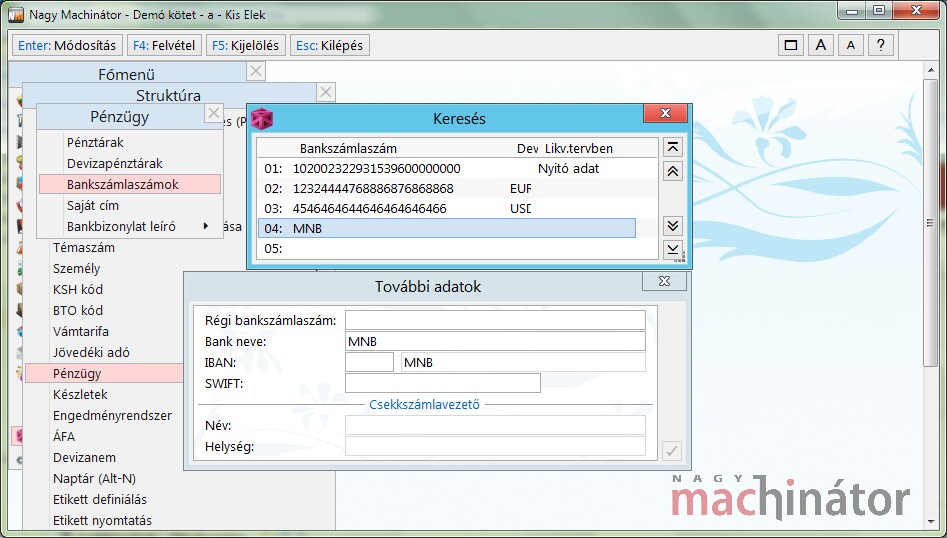Click Likv.tervben column header
This screenshot has height=538, width=947.
pyautogui.click(x=579, y=149)
